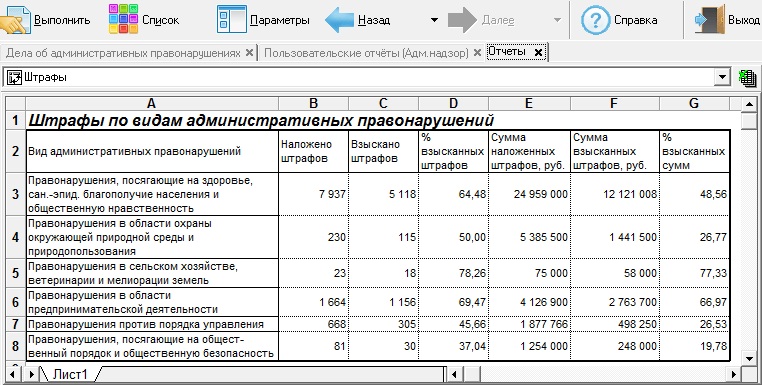
Task: Select column E header
Action: pyautogui.click(x=529, y=103)
